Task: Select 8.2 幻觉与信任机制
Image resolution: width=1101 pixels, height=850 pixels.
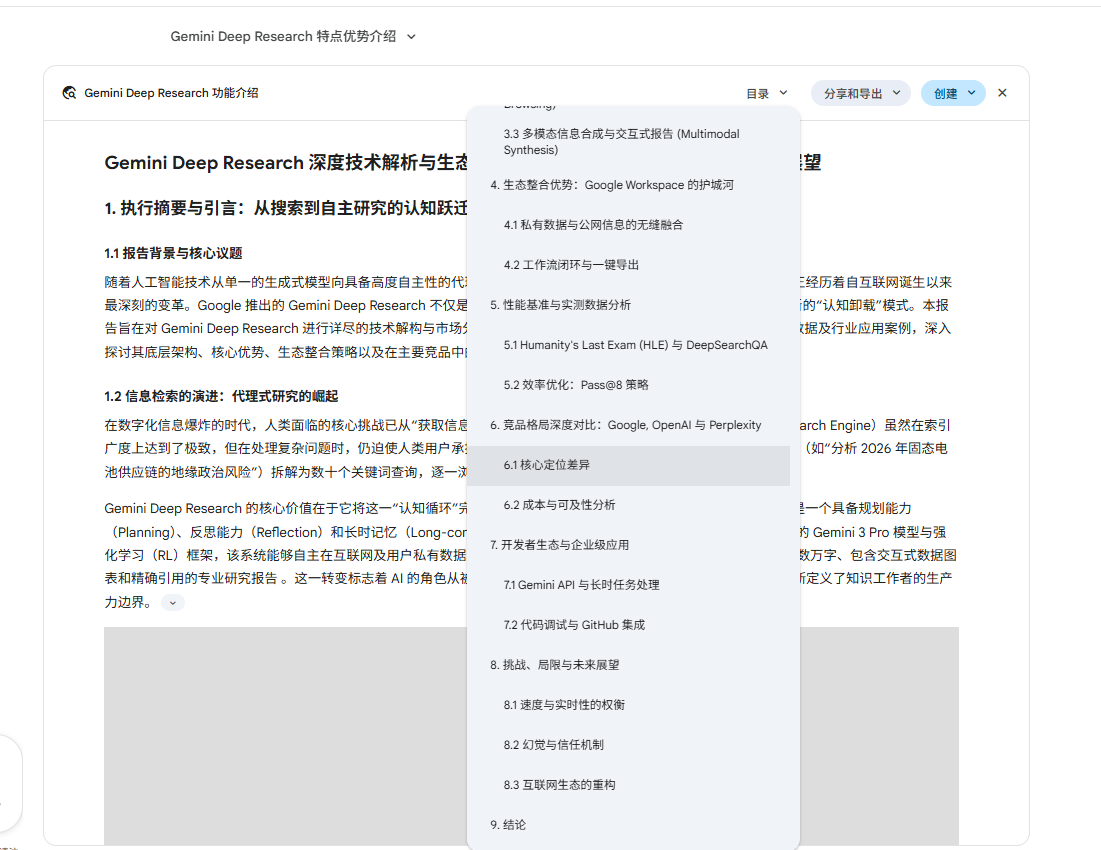Action: (x=628, y=745)
